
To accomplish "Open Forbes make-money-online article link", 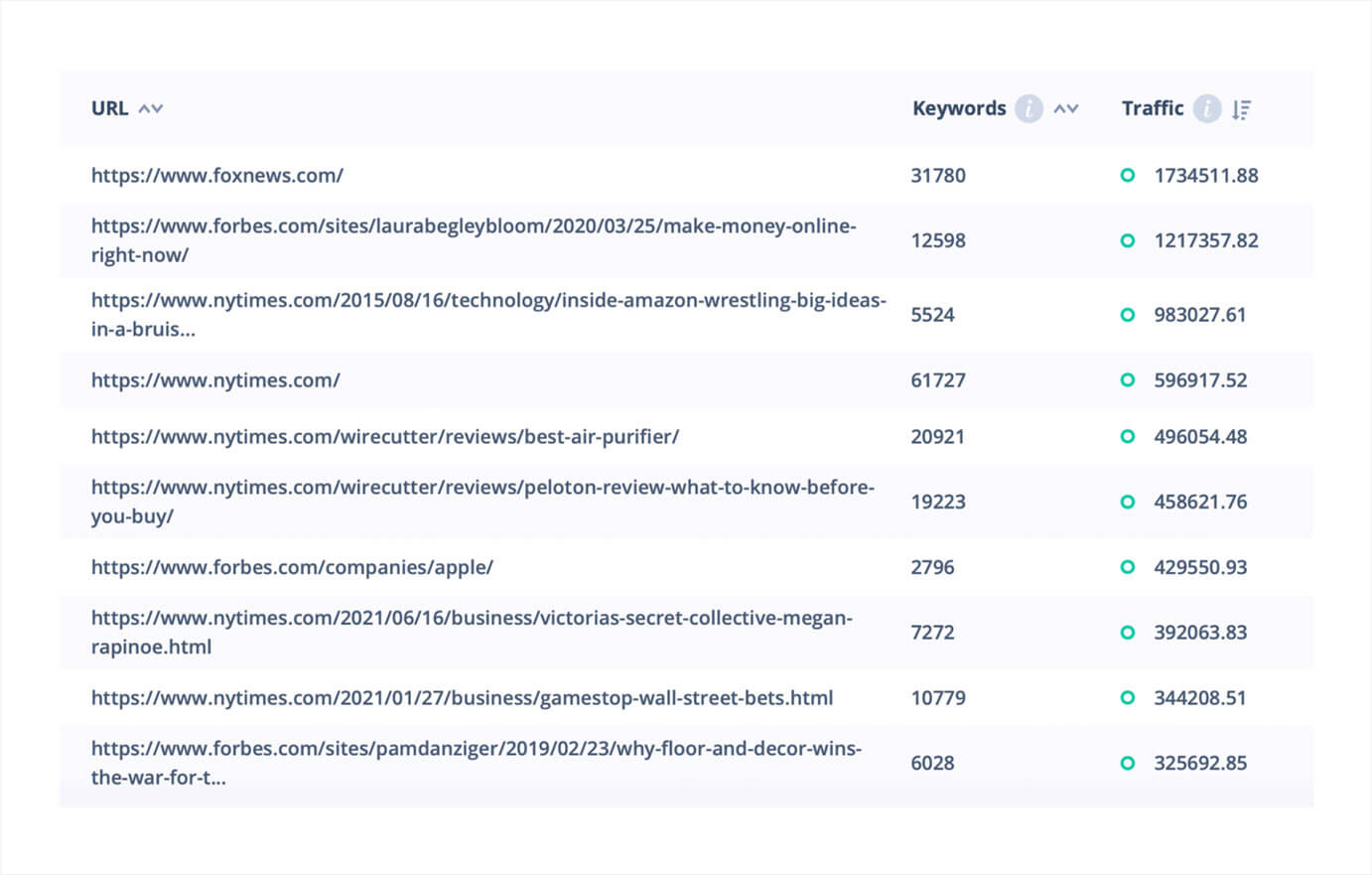I will tap(474, 240).
